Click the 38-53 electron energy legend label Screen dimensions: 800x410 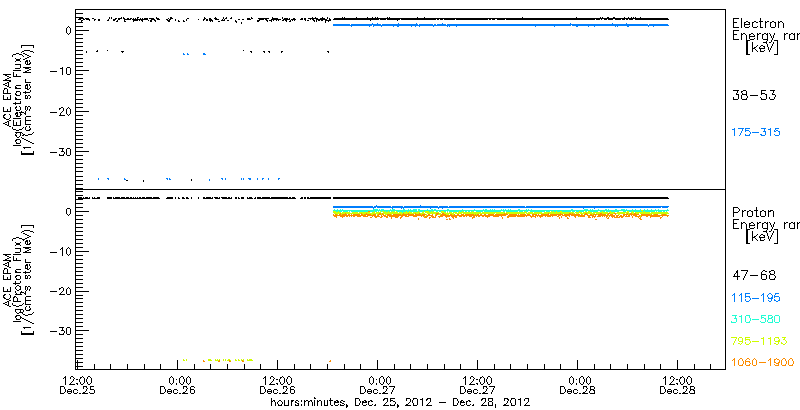[x=754, y=95]
